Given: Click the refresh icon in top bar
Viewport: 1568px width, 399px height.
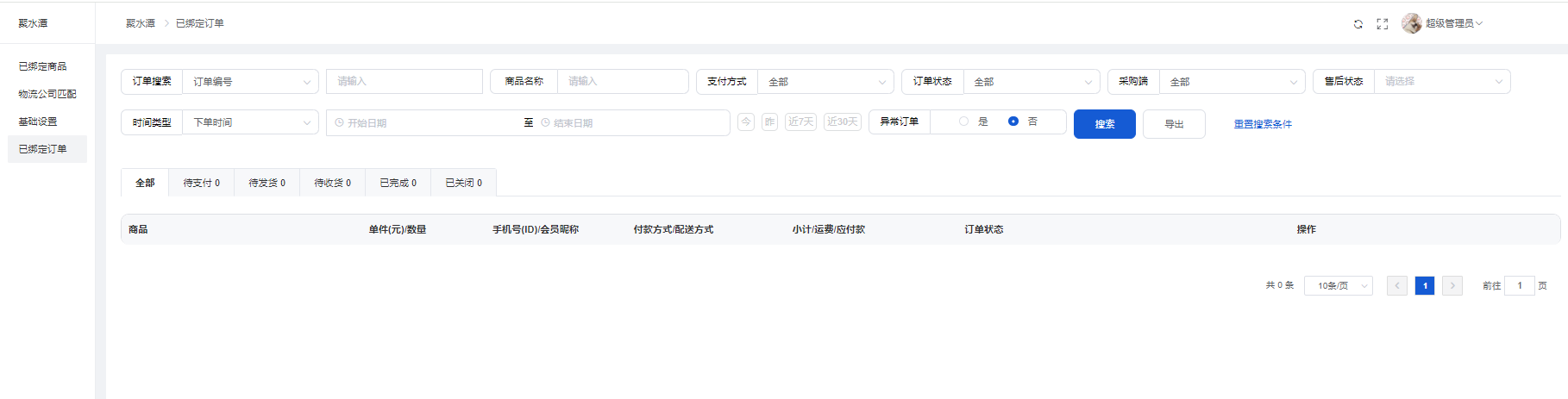Looking at the screenshot, I should coord(1358,24).
